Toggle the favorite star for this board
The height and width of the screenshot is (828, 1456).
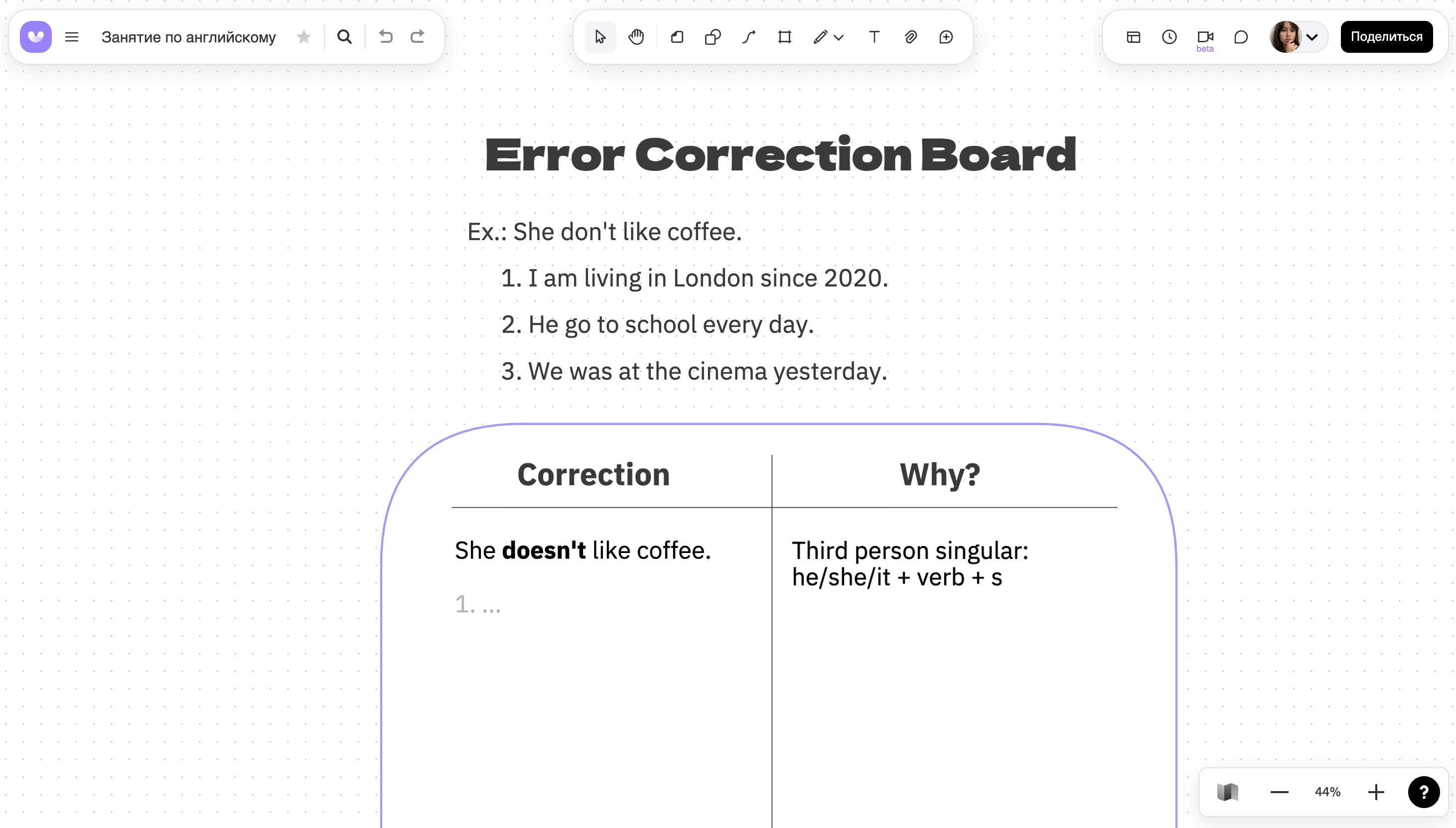point(304,37)
